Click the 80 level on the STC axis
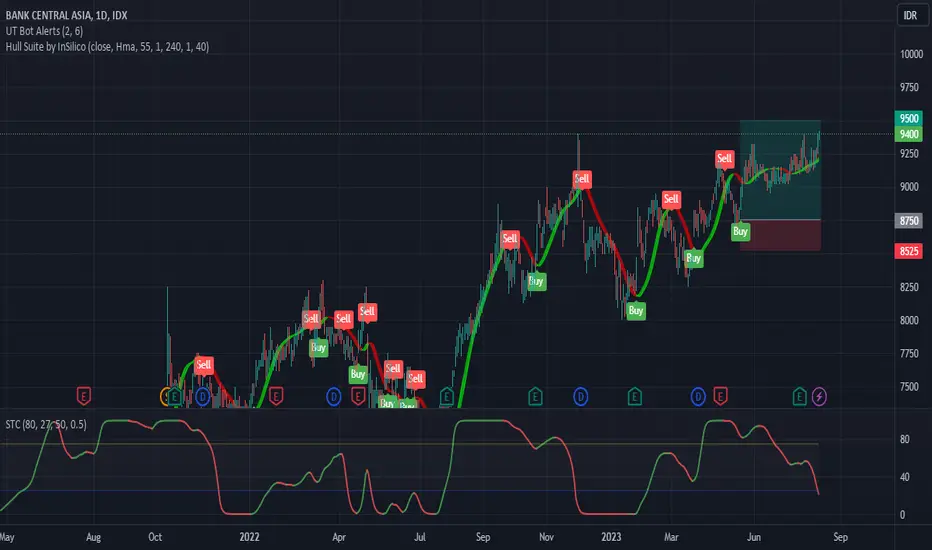 coord(905,439)
